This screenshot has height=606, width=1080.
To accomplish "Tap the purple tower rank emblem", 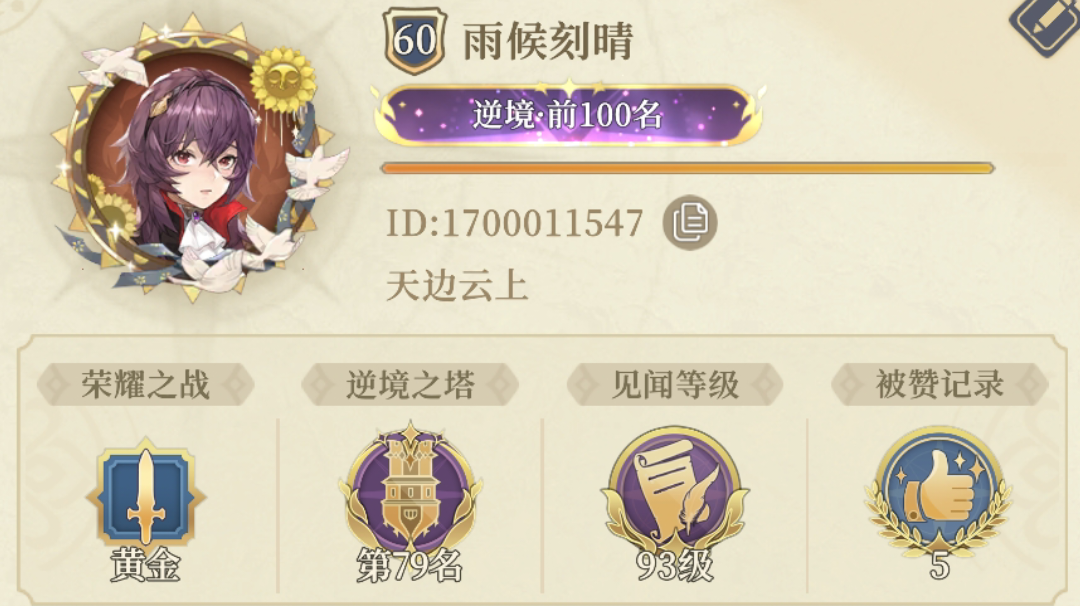I will 411,487.
